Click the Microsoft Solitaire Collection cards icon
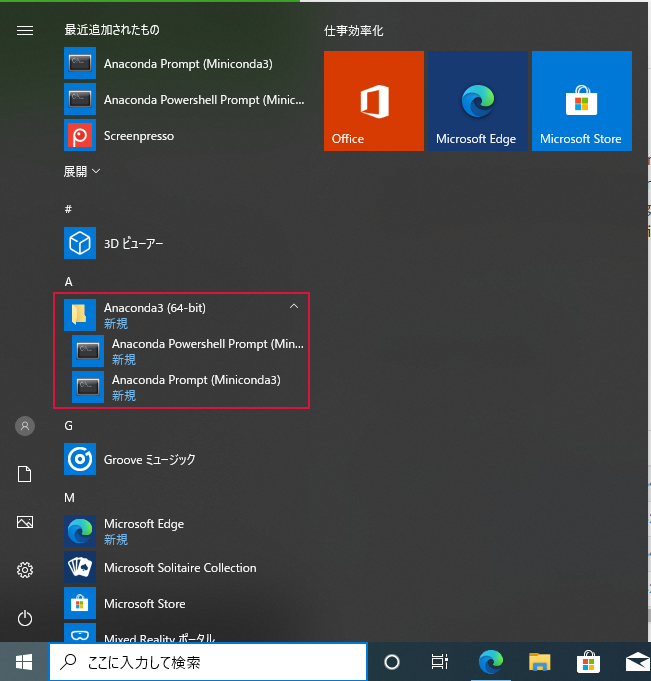This screenshot has width=651, height=681. 80,567
